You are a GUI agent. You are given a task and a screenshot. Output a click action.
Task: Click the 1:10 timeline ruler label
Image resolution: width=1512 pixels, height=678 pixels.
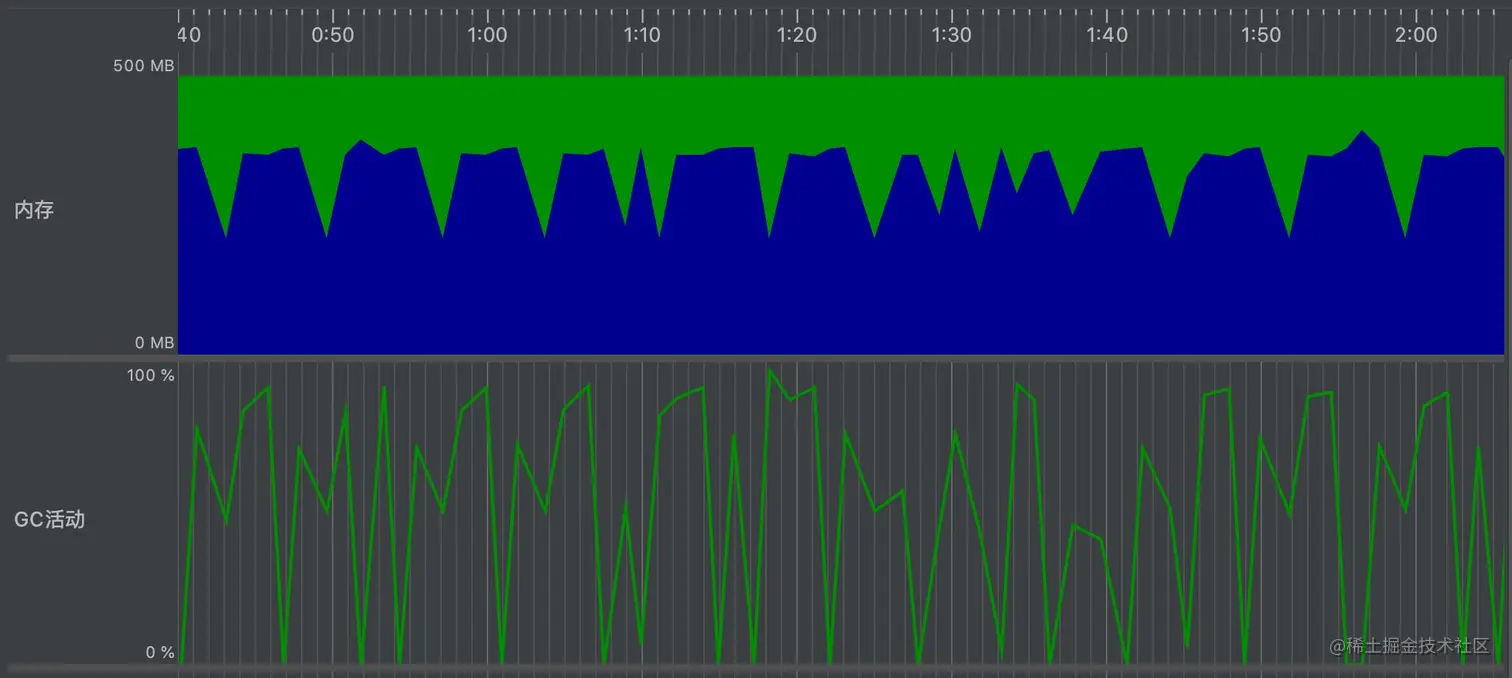642,35
